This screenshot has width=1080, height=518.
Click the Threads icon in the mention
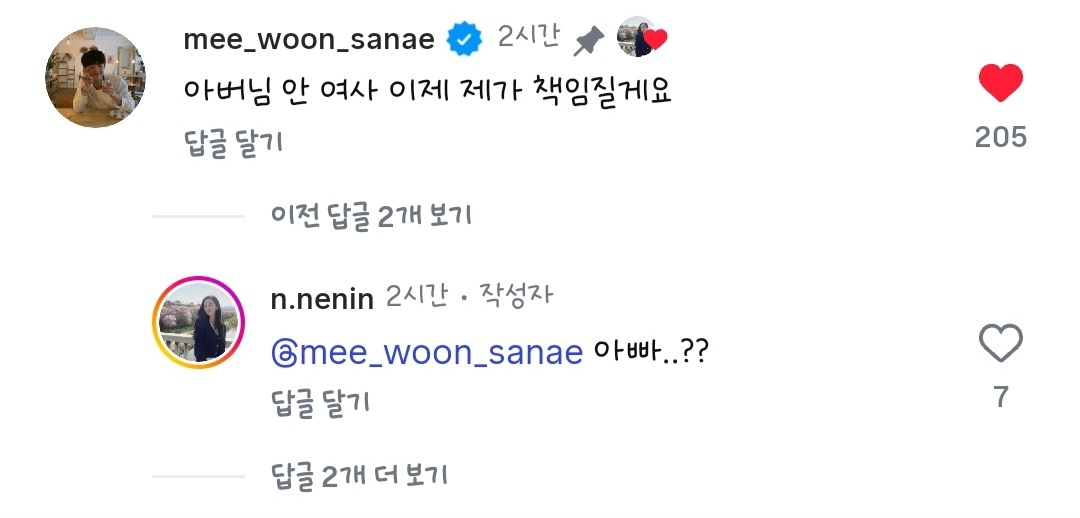point(284,353)
